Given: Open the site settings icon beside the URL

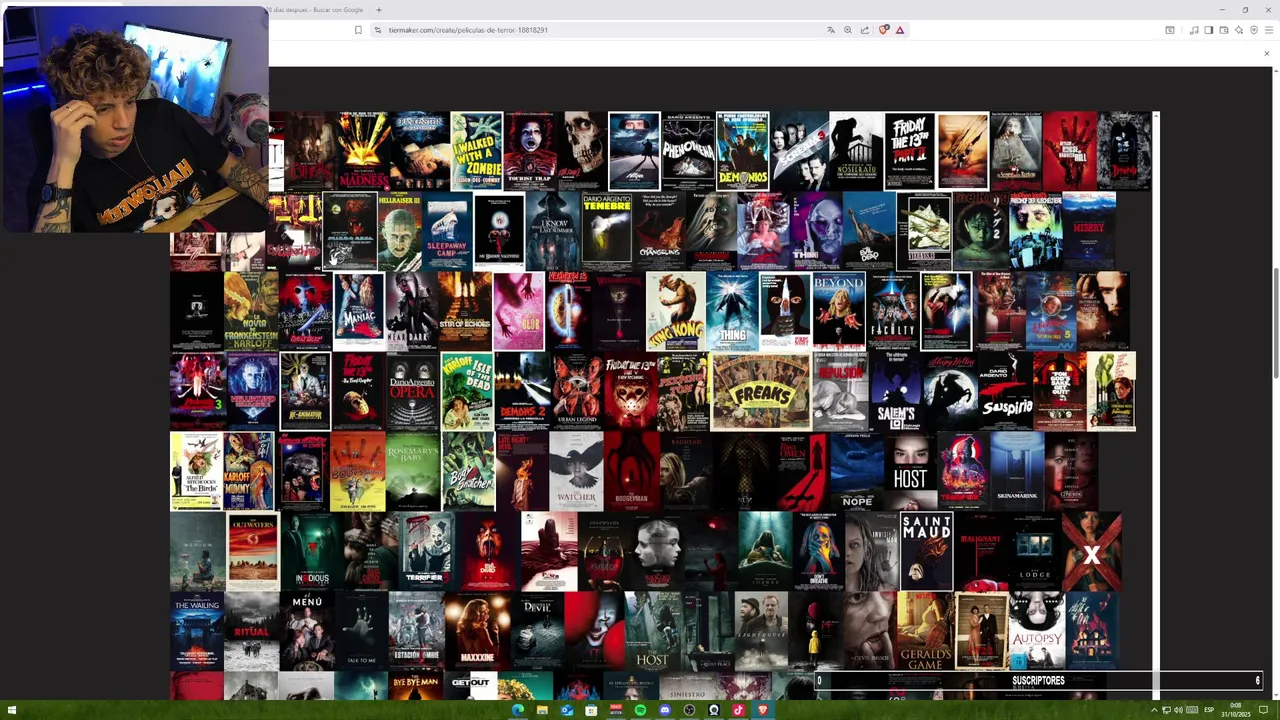Looking at the screenshot, I should (377, 30).
